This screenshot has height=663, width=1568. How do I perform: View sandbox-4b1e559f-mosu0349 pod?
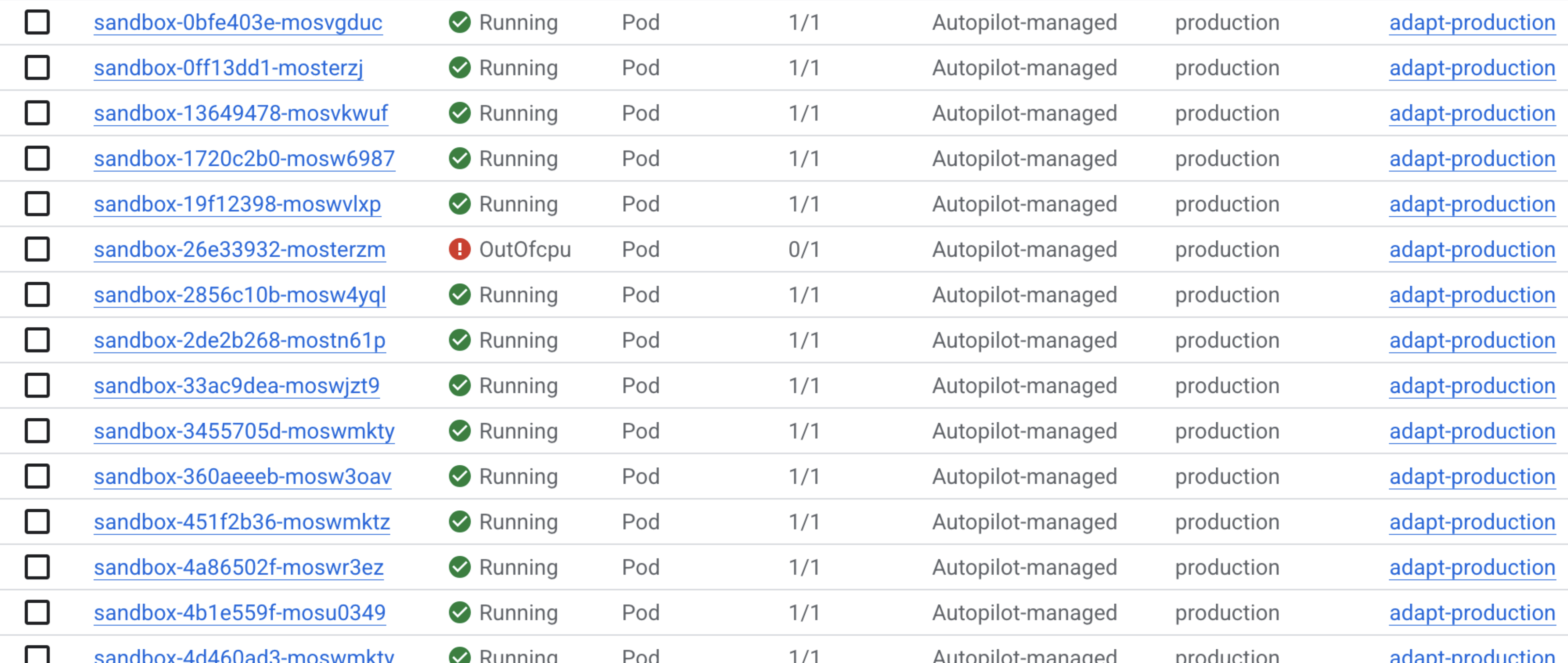tap(240, 612)
